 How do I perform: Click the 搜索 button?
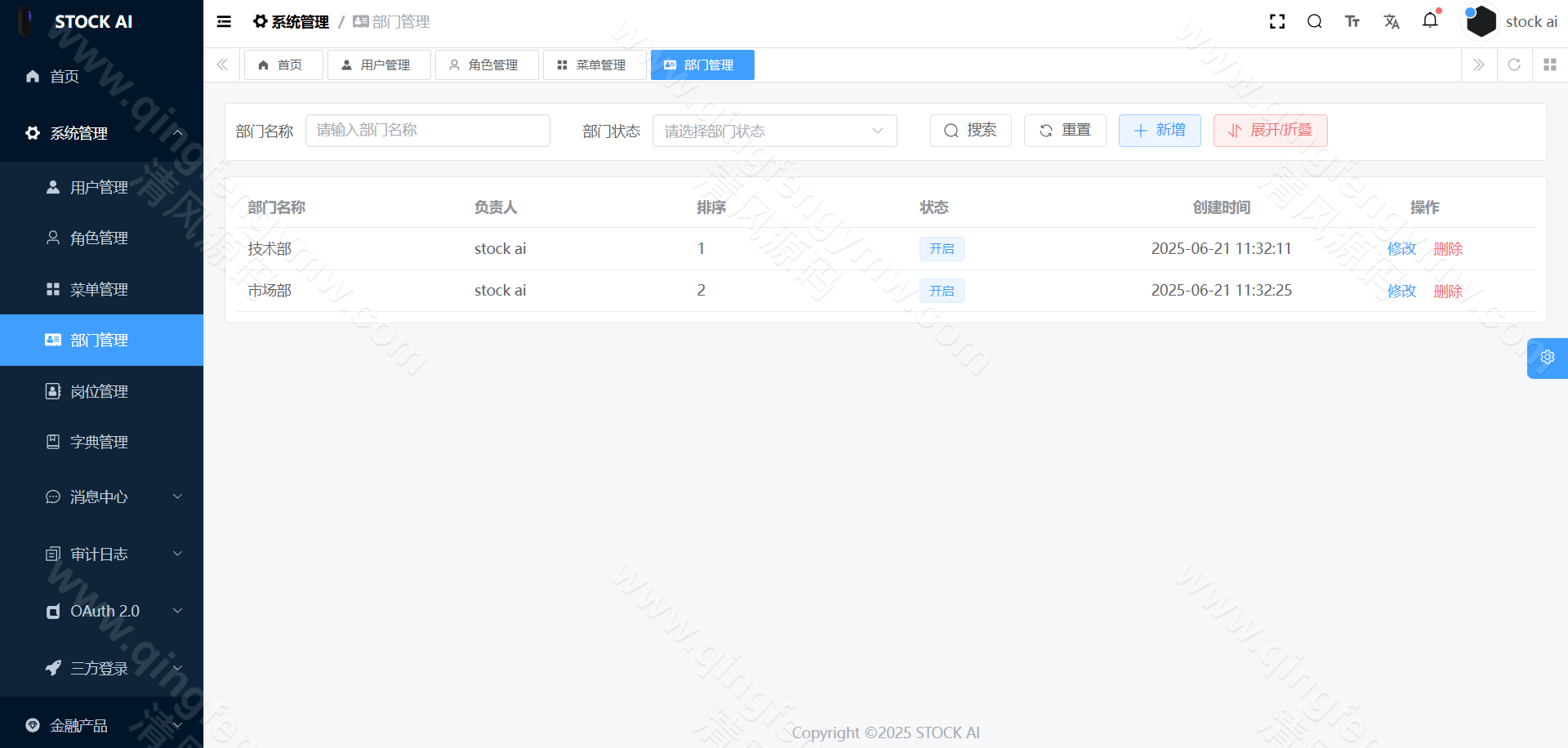(970, 130)
